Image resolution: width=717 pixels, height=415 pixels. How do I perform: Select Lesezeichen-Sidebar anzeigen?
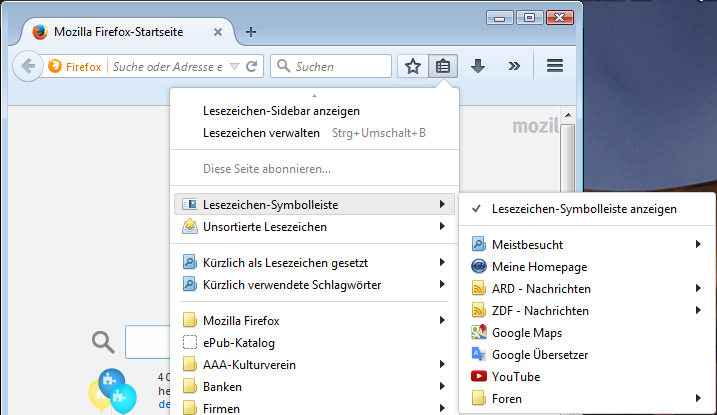click(281, 111)
